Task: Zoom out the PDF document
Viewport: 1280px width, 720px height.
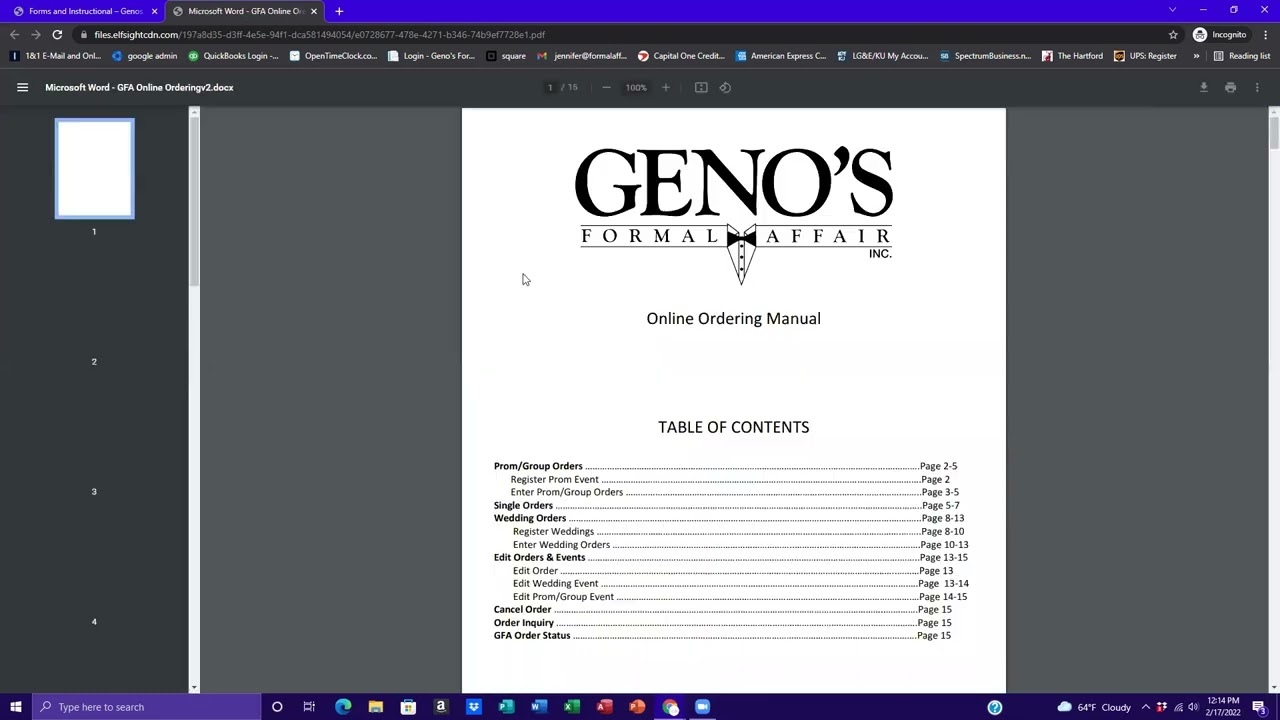Action: click(x=606, y=87)
